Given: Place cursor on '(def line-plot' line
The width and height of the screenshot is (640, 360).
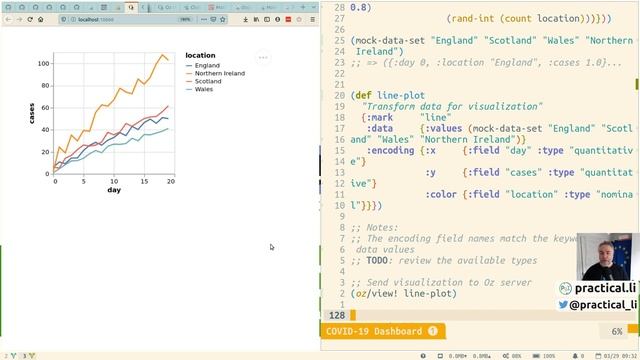Looking at the screenshot, I should tap(388, 96).
